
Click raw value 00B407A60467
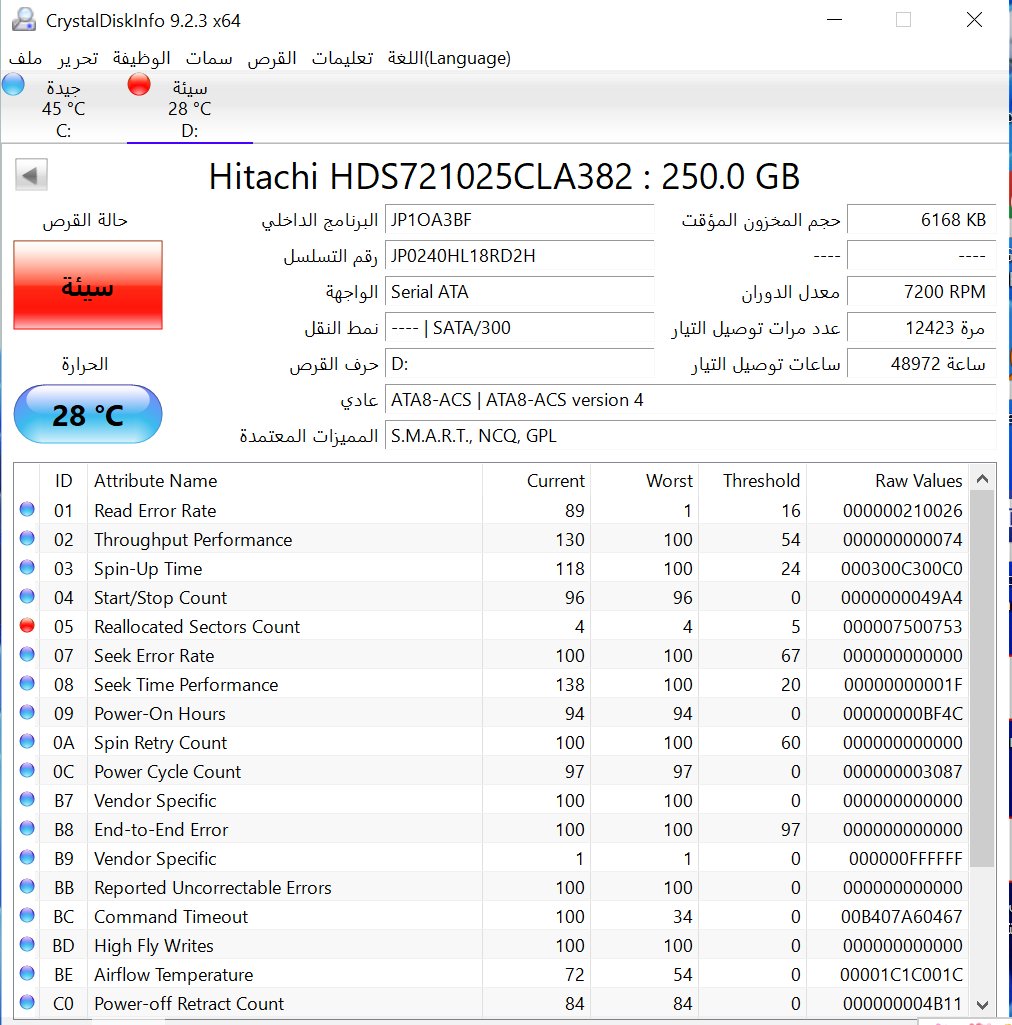coord(902,916)
